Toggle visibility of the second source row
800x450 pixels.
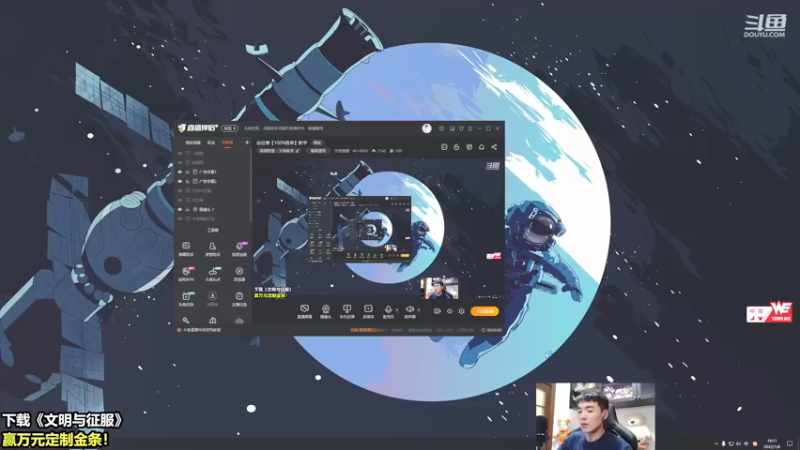click(x=180, y=163)
